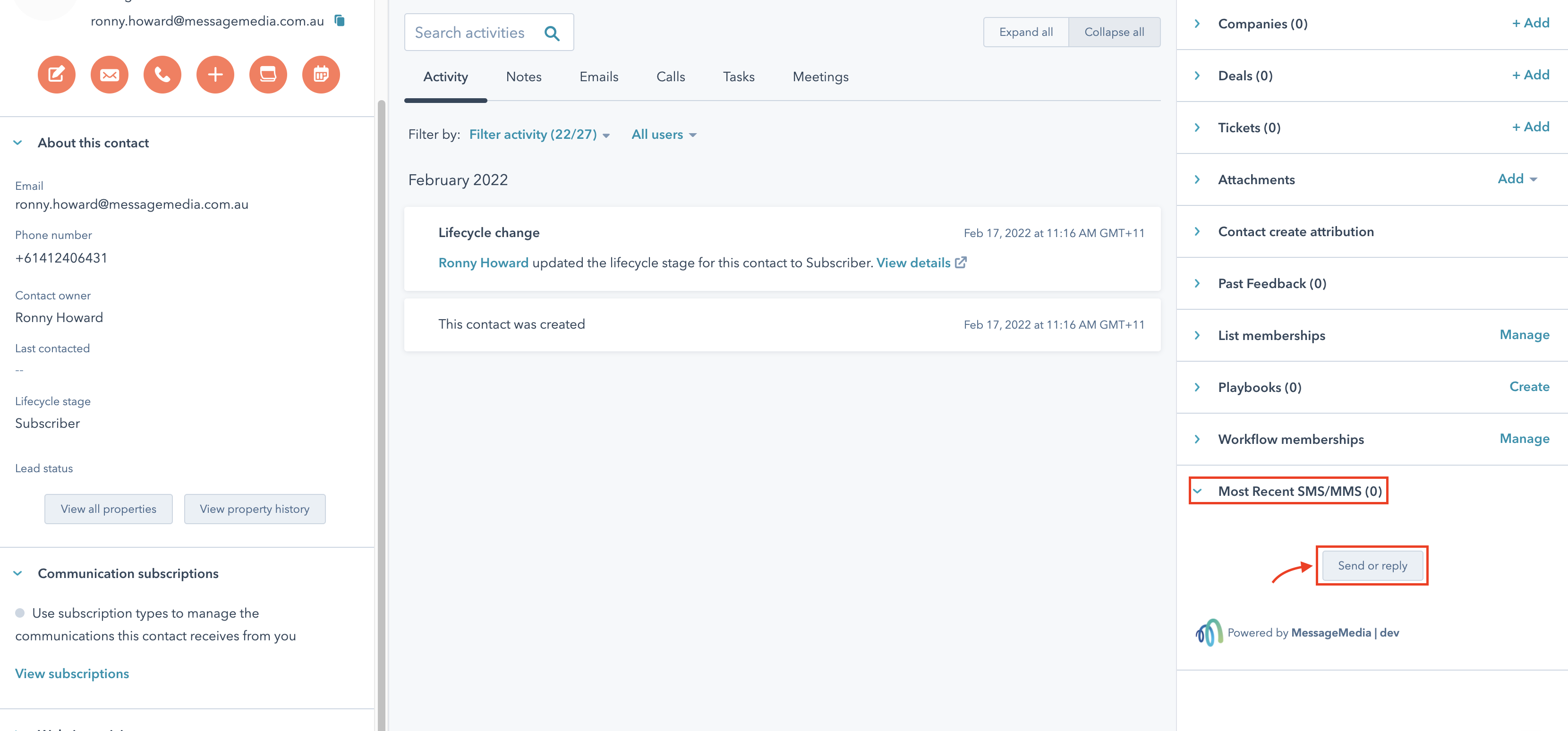Click the plus icon to log activity
1568x731 pixels.
tap(215, 74)
